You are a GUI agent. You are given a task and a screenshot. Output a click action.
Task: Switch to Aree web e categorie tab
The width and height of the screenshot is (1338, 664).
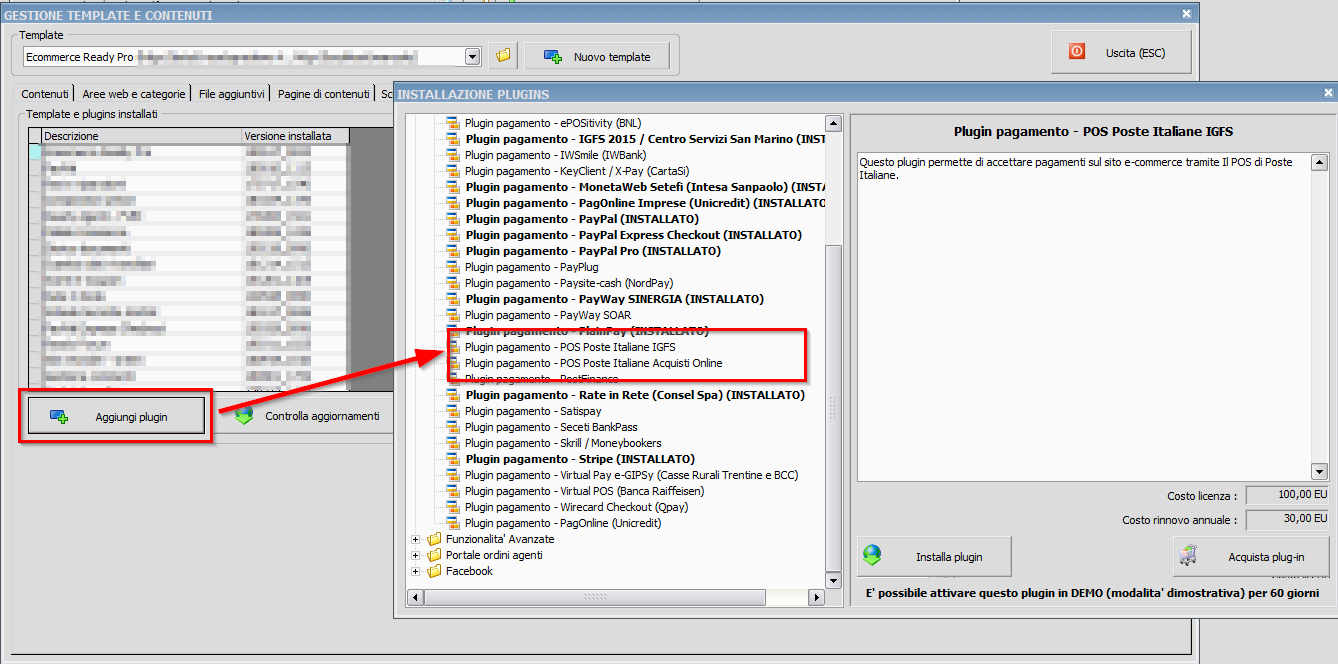click(x=134, y=94)
